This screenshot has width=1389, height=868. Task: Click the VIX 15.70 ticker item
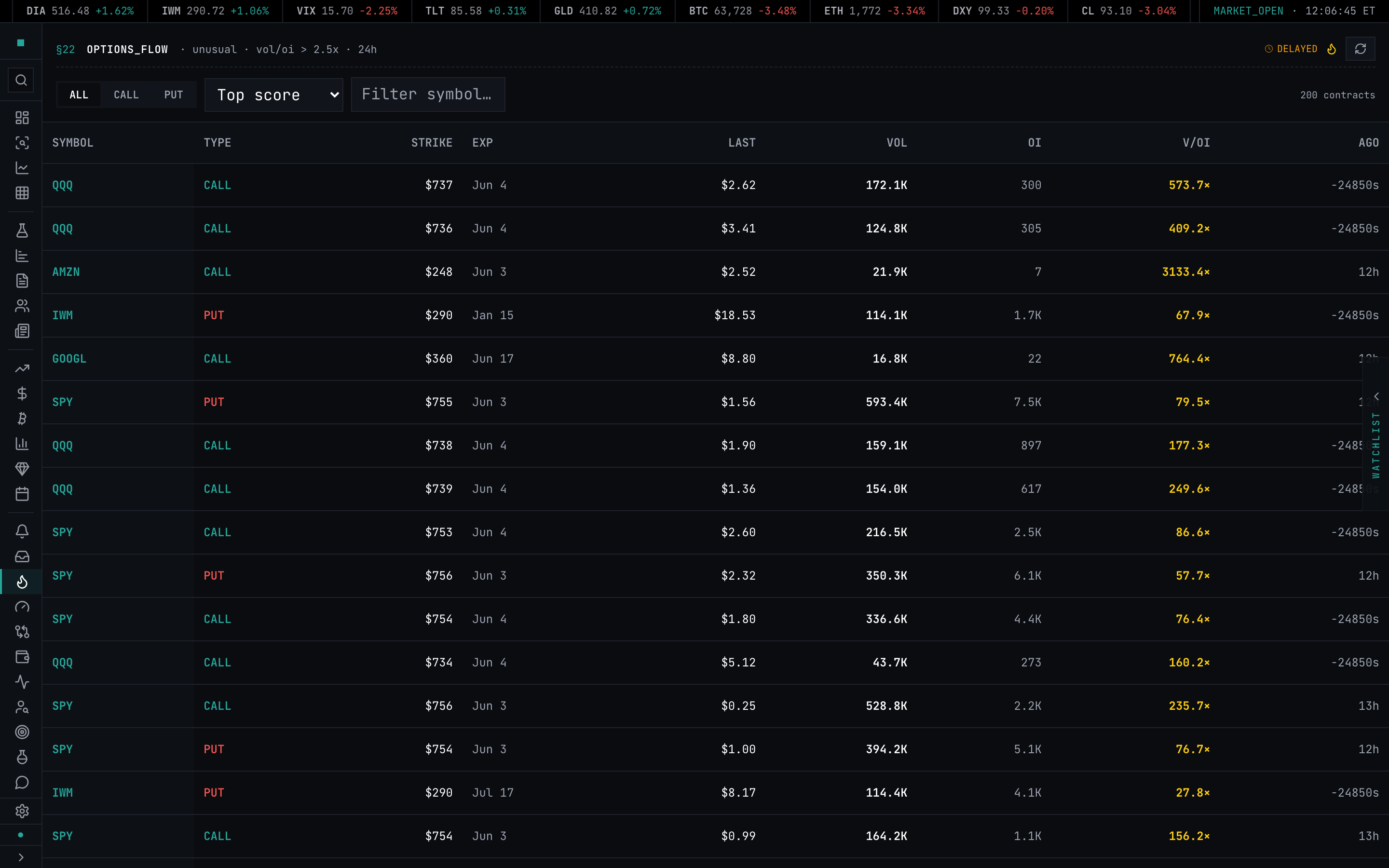347,11
